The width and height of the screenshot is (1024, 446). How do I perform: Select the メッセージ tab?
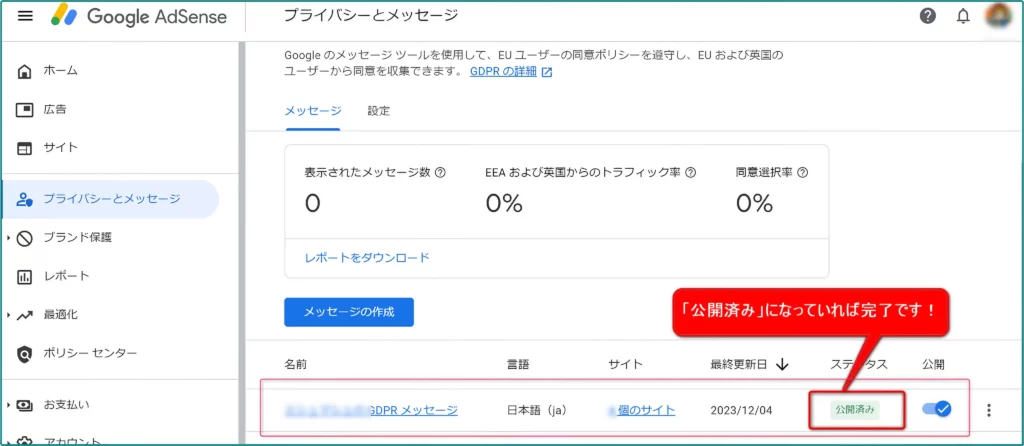(x=312, y=111)
